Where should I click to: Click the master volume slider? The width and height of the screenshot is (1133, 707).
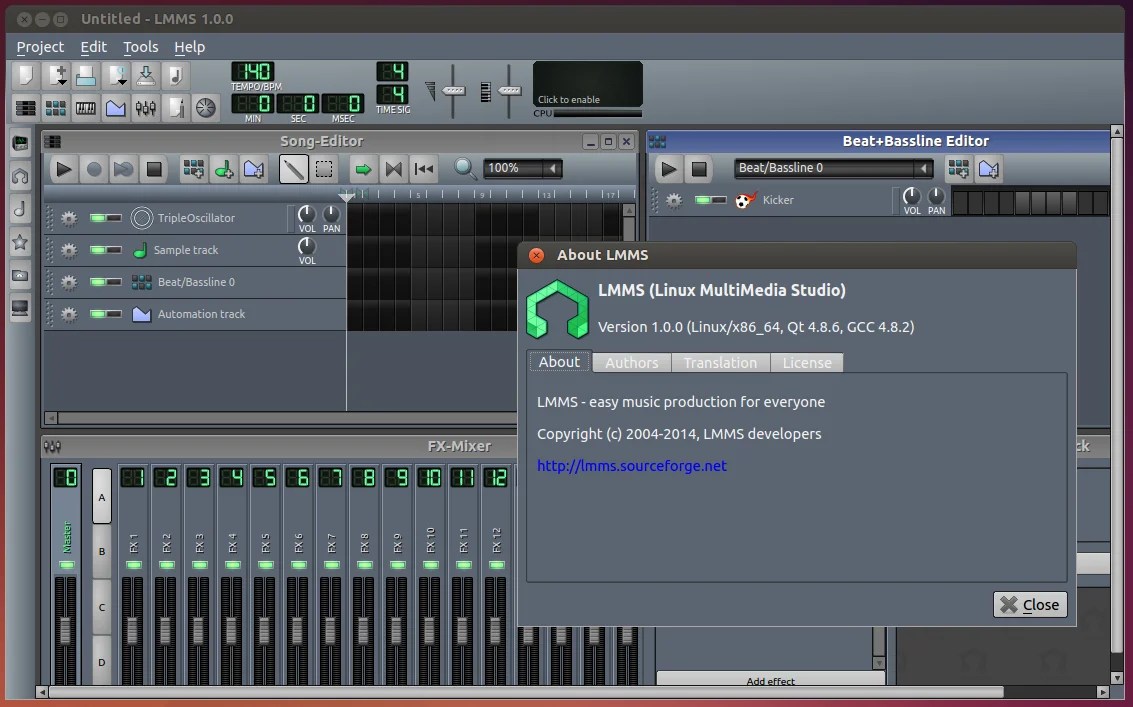[453, 90]
